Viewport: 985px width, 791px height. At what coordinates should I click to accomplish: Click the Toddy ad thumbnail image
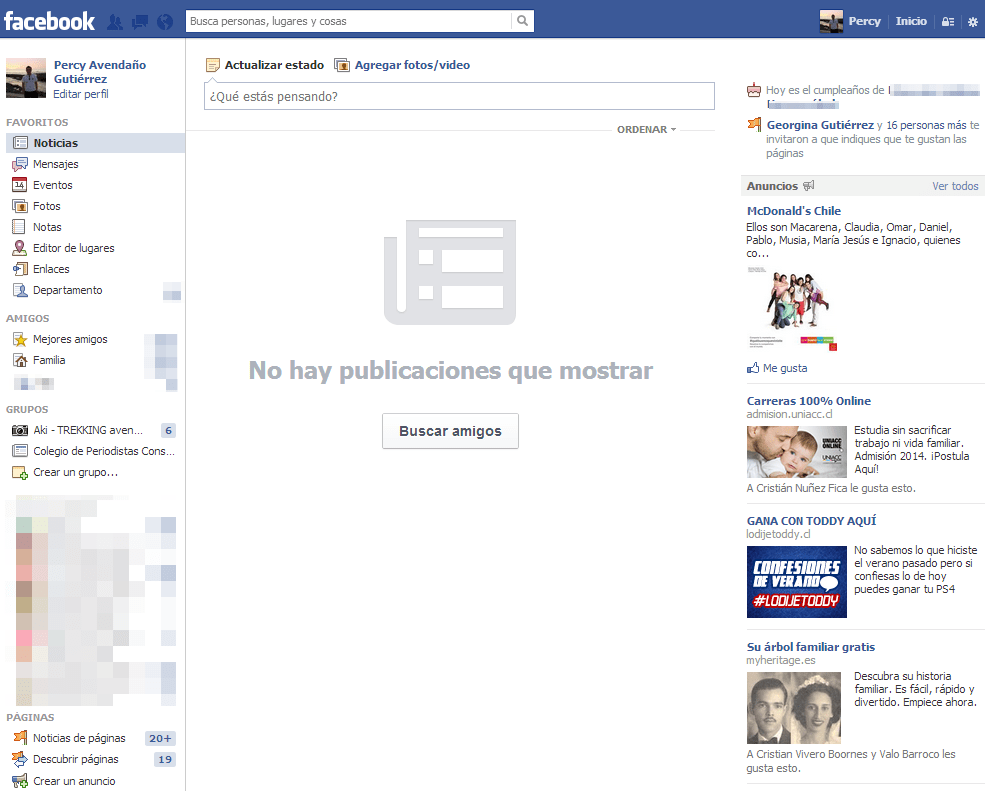point(796,581)
